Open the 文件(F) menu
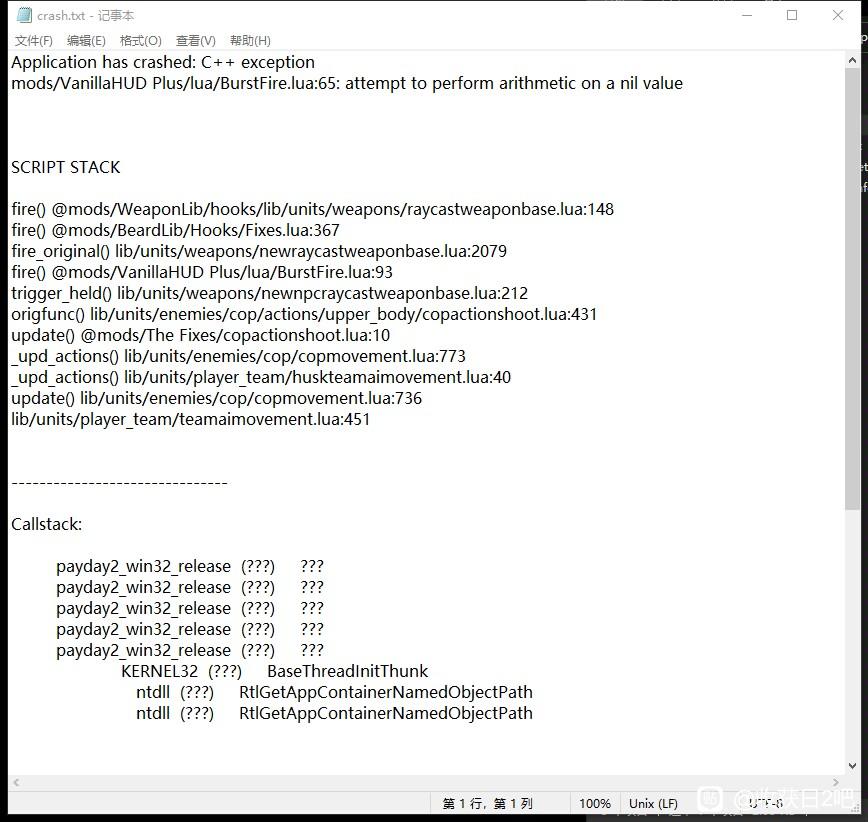Screen dimensions: 868x822 [34, 40]
